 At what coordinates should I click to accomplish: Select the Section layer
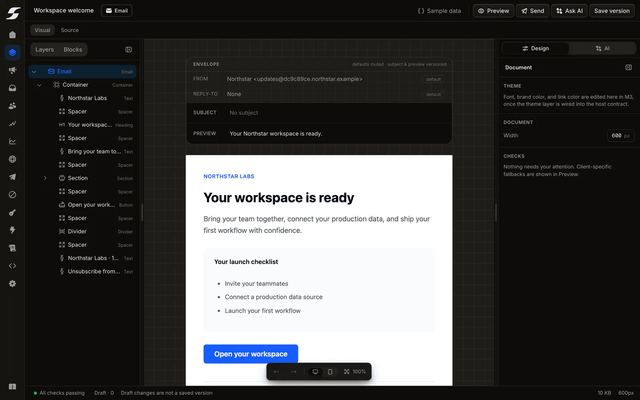coord(82,178)
